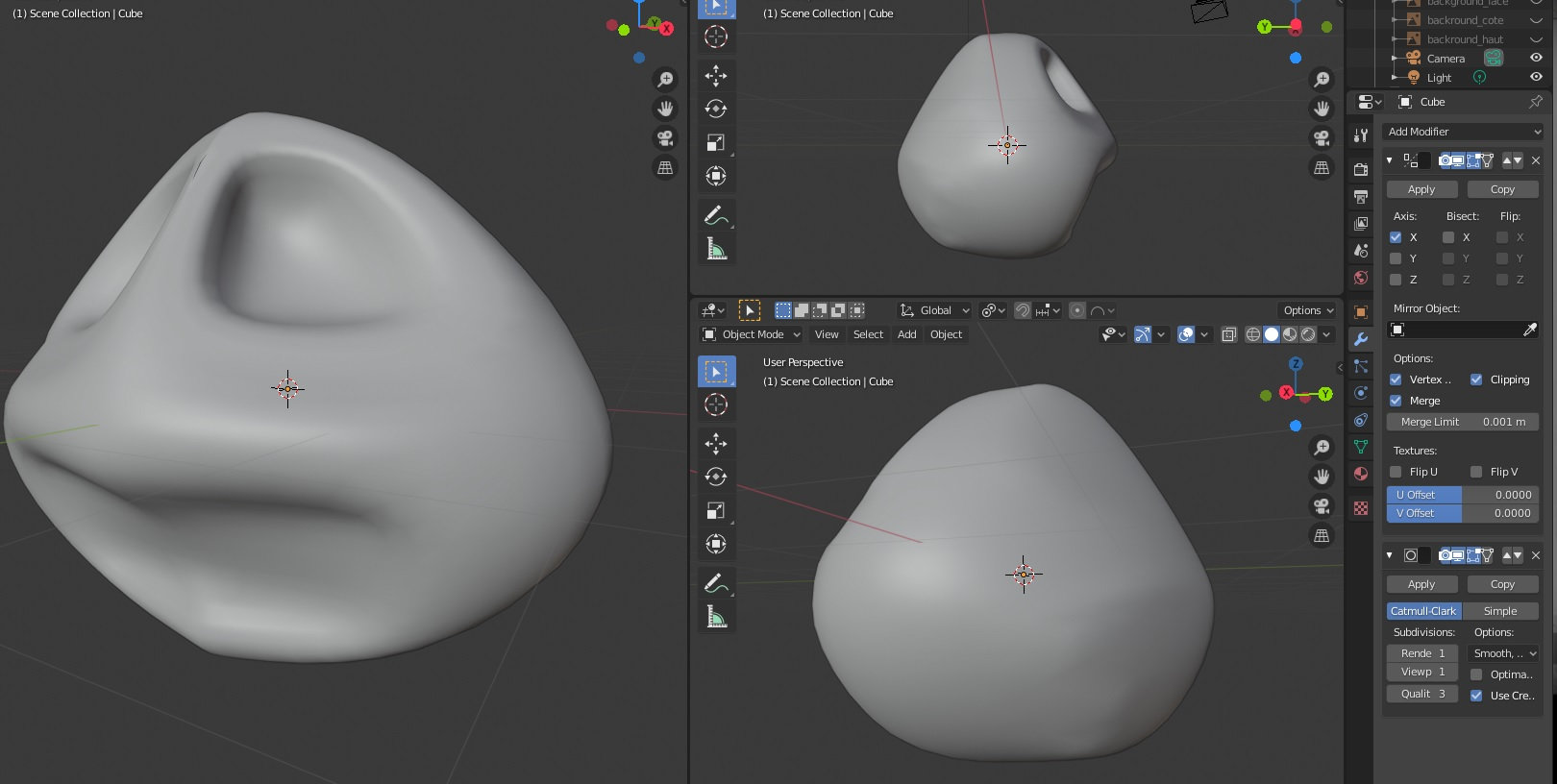
Task: Click the U Offset slider
Action: pos(1463,495)
